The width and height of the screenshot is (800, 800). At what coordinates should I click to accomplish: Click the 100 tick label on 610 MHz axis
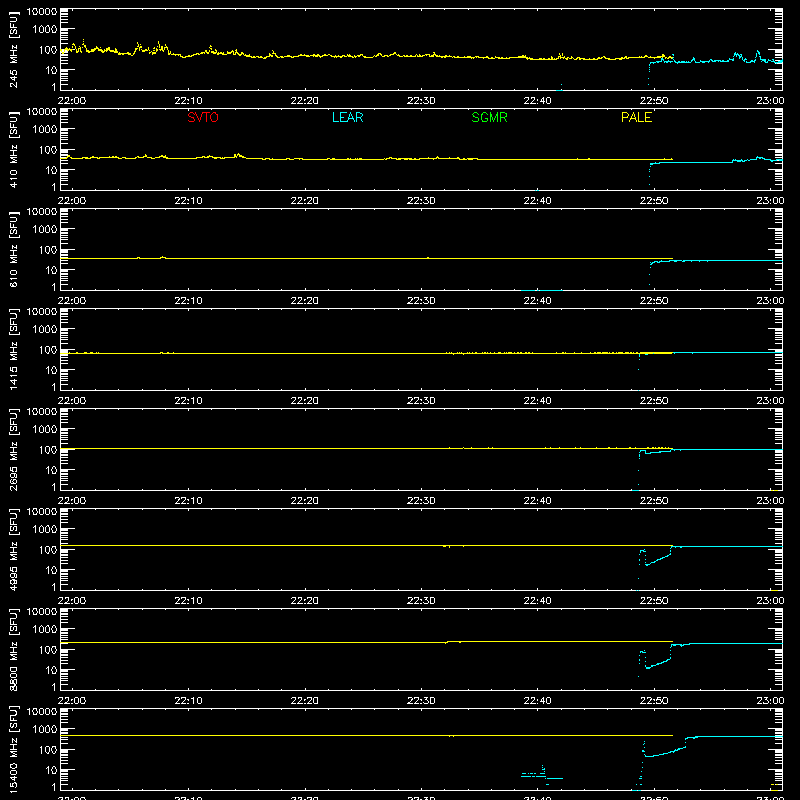pyautogui.click(x=48, y=250)
